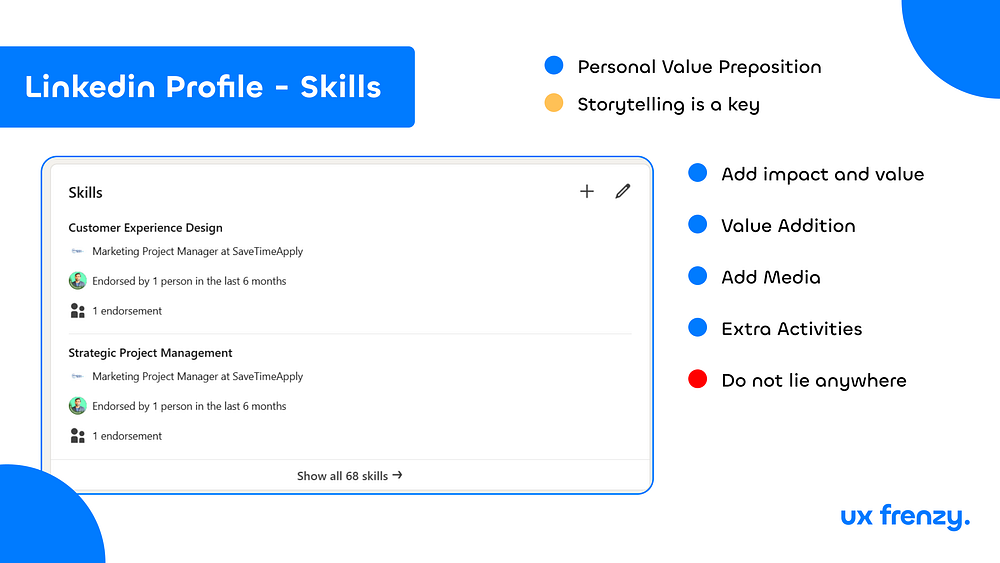This screenshot has width=1000, height=563.
Task: Click Linkedin Profile - Skills title banner
Action: 207,87
